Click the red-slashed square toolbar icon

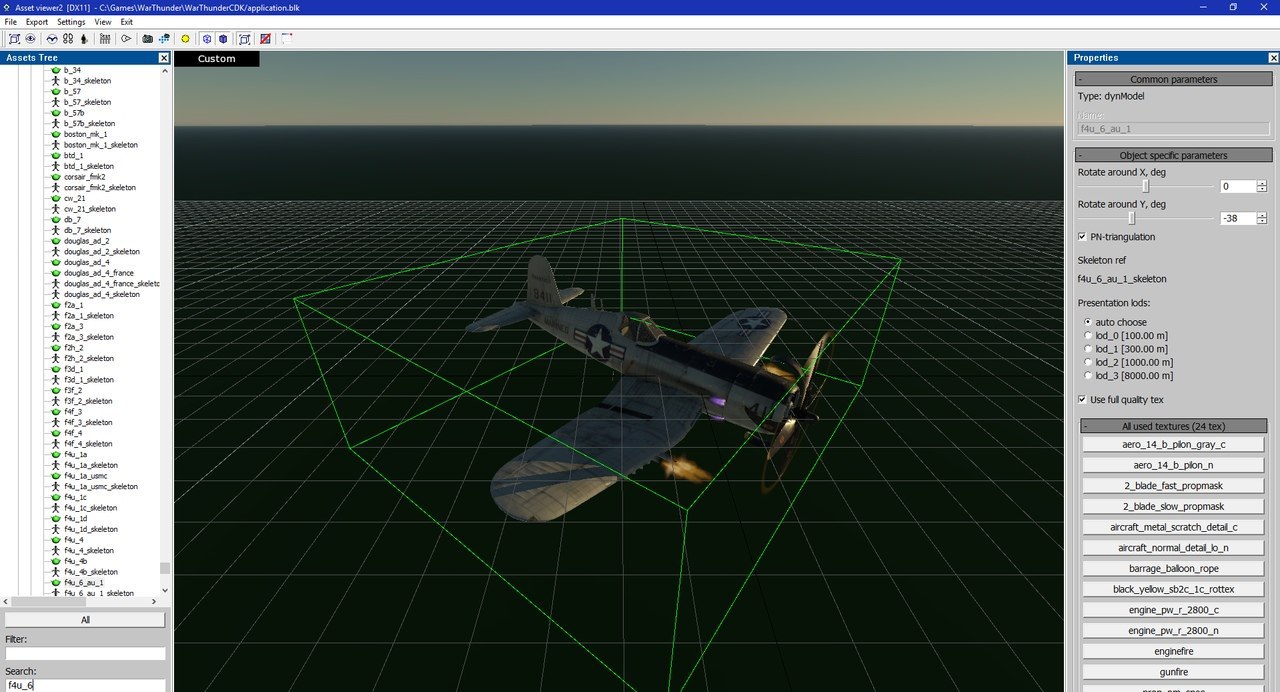pyautogui.click(x=265, y=39)
